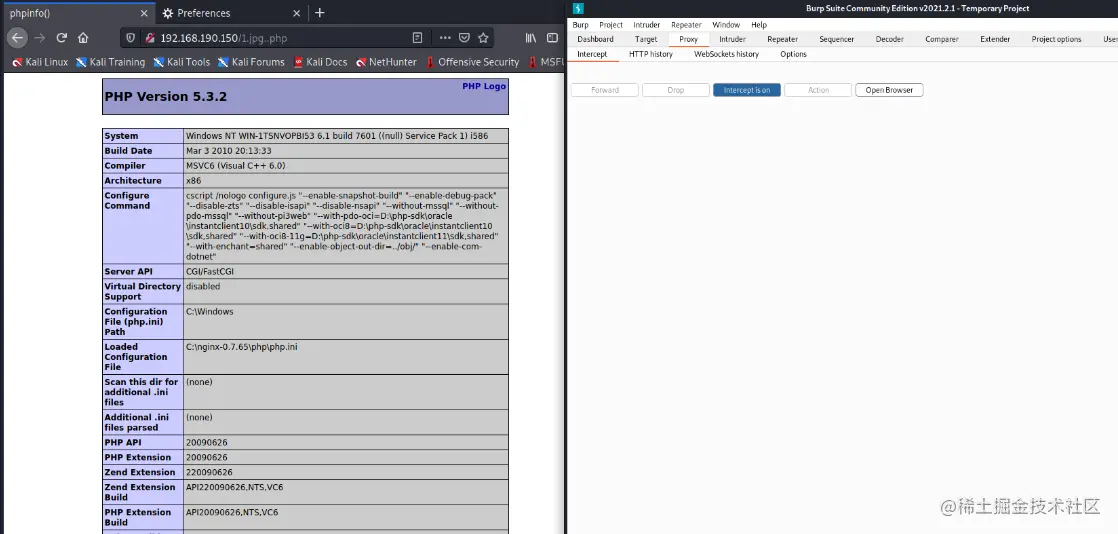Open the Intruder menu in Burp
Screen dimensions: 1118x534
pos(647,25)
